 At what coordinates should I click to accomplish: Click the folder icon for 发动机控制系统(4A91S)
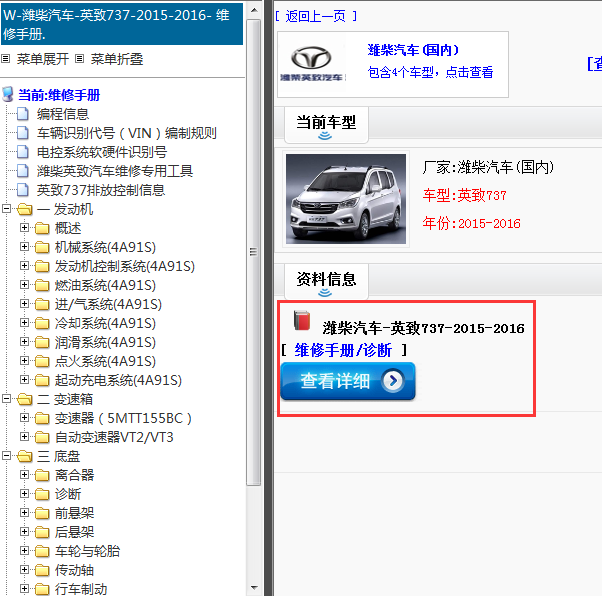42,266
